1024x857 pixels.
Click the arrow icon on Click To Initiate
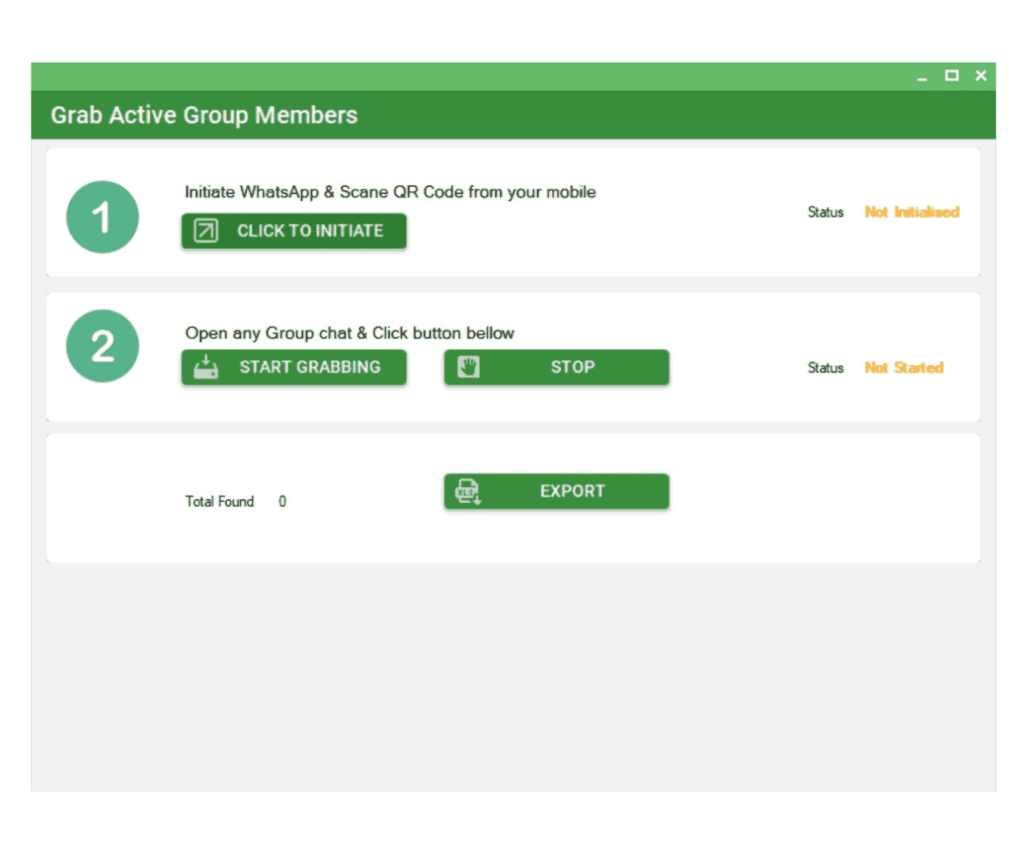pos(205,231)
